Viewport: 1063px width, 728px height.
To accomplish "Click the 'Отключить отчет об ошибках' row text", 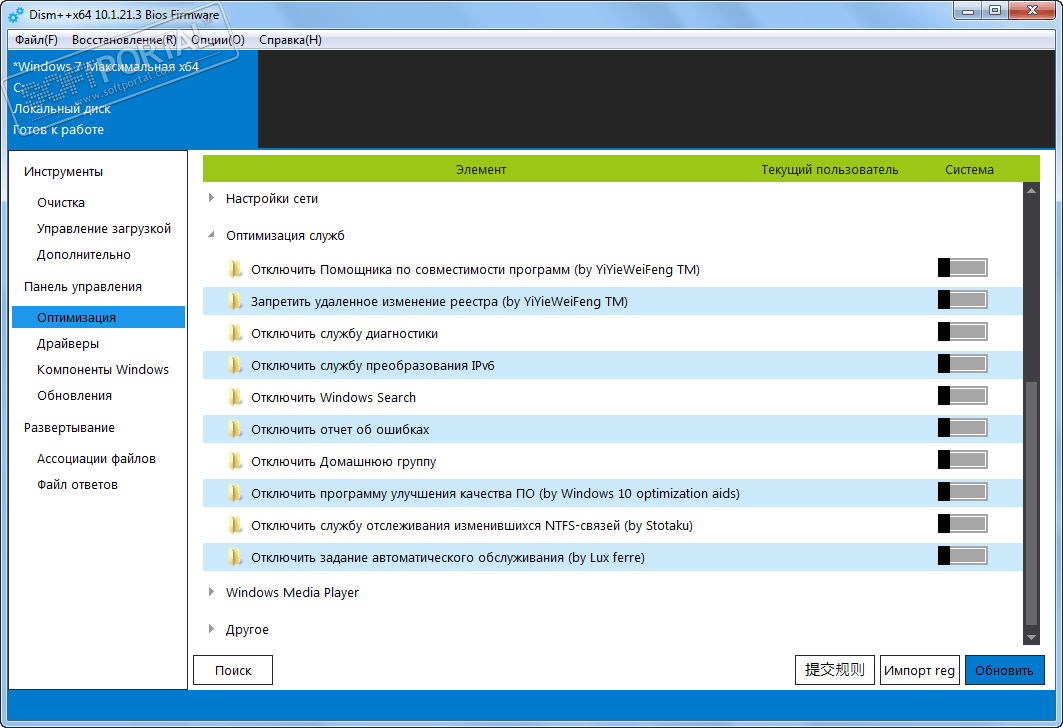I will [340, 430].
